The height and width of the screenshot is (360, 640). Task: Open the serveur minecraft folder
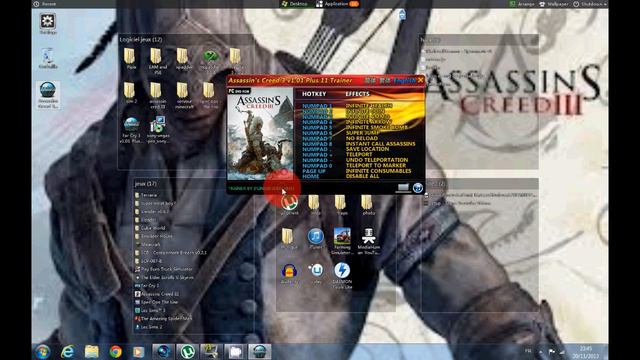183,95
